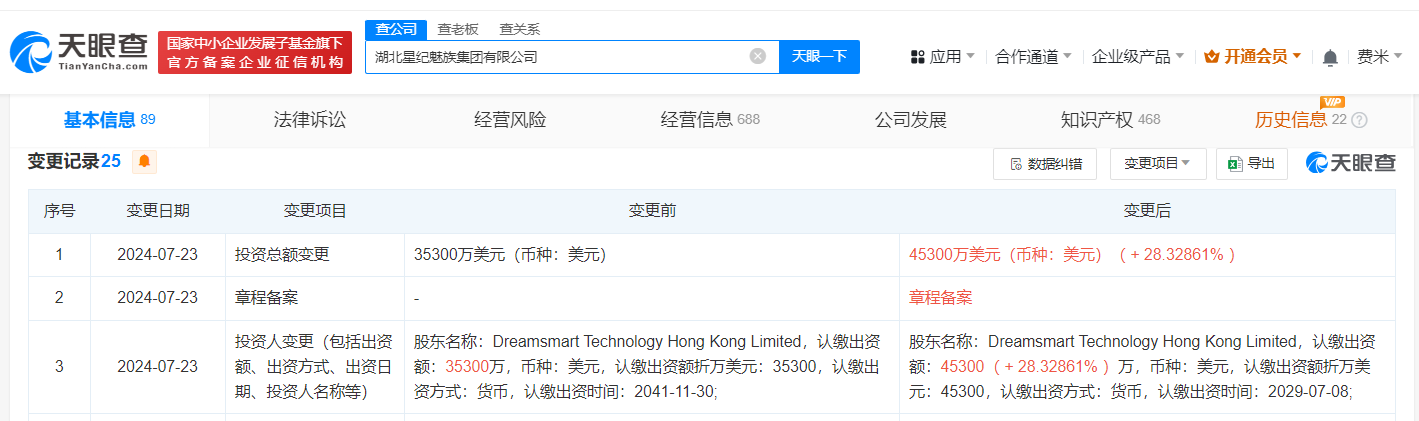The height and width of the screenshot is (421, 1419).
Task: Expand the 企业级产品 menu
Action: coord(1137,57)
